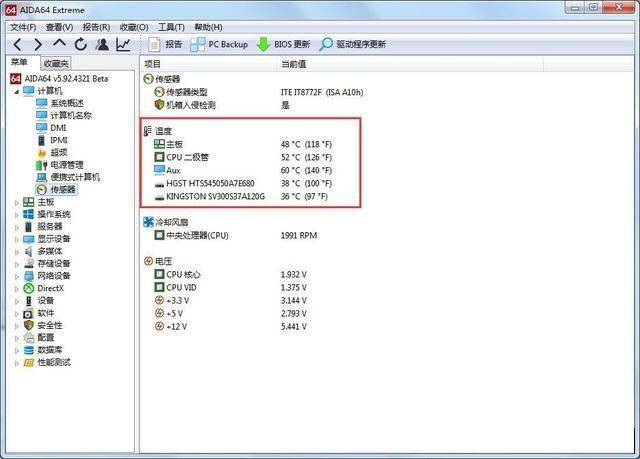This screenshot has height=459, width=640.
Task: Go forward with the right arrow icon
Action: pyautogui.click(x=38, y=44)
